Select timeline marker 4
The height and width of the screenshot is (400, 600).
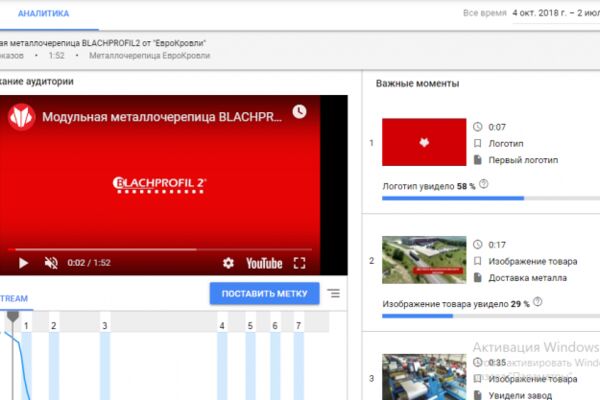point(222,326)
